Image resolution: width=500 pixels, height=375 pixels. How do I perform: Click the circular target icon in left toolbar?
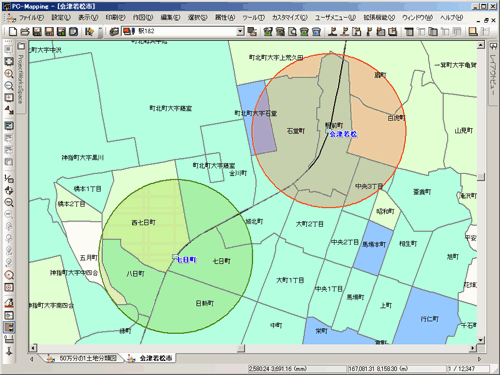[x=9, y=275]
